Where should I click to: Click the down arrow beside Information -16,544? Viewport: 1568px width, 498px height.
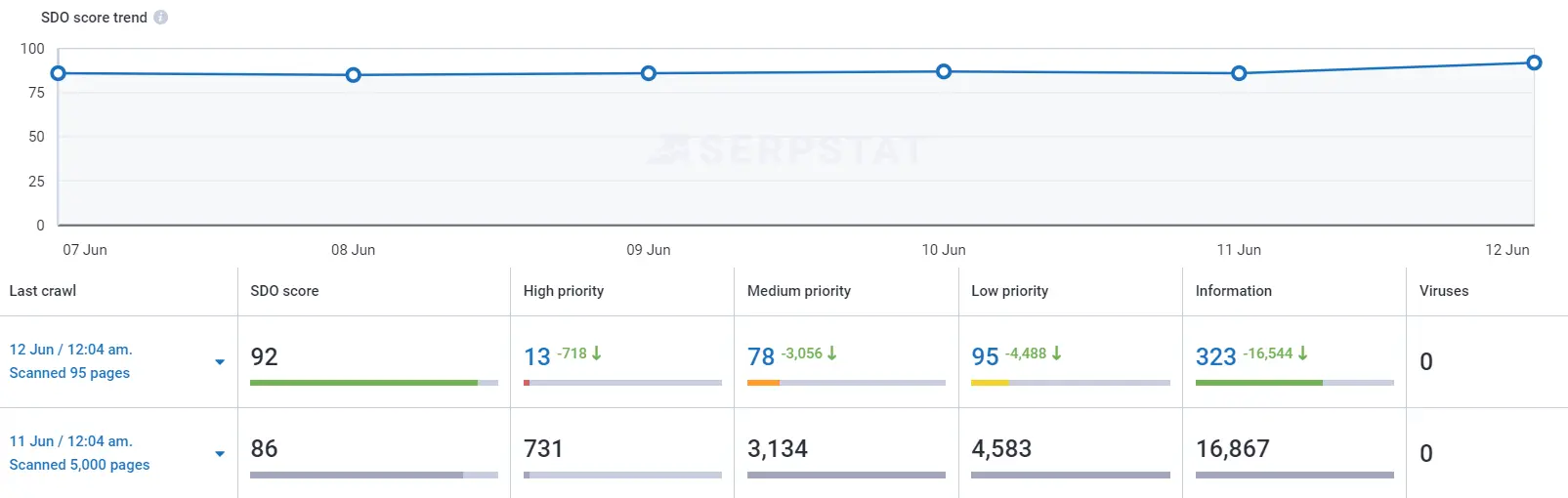[1302, 353]
